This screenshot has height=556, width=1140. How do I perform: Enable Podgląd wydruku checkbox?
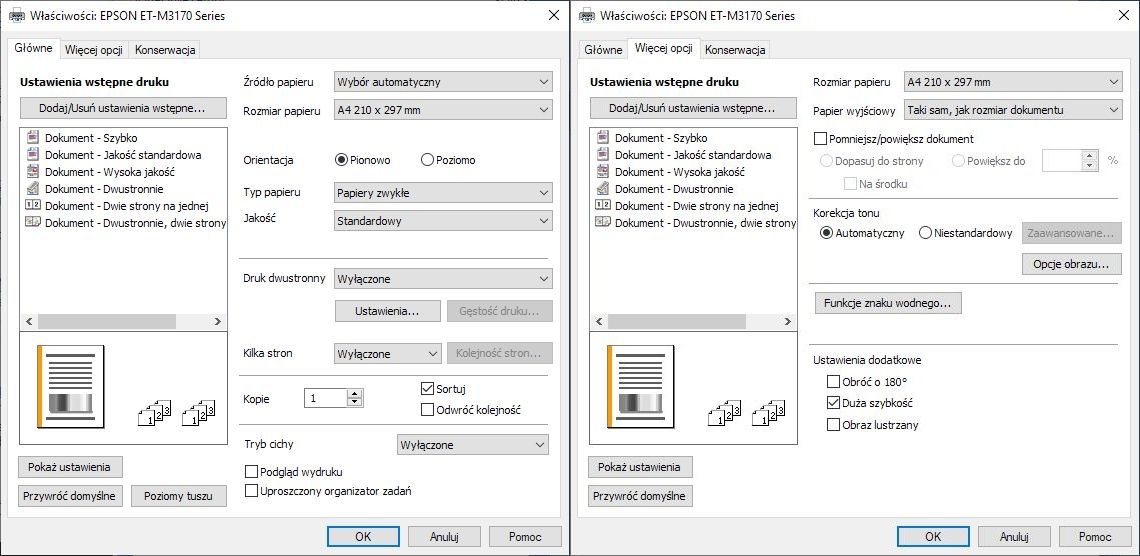(252, 471)
